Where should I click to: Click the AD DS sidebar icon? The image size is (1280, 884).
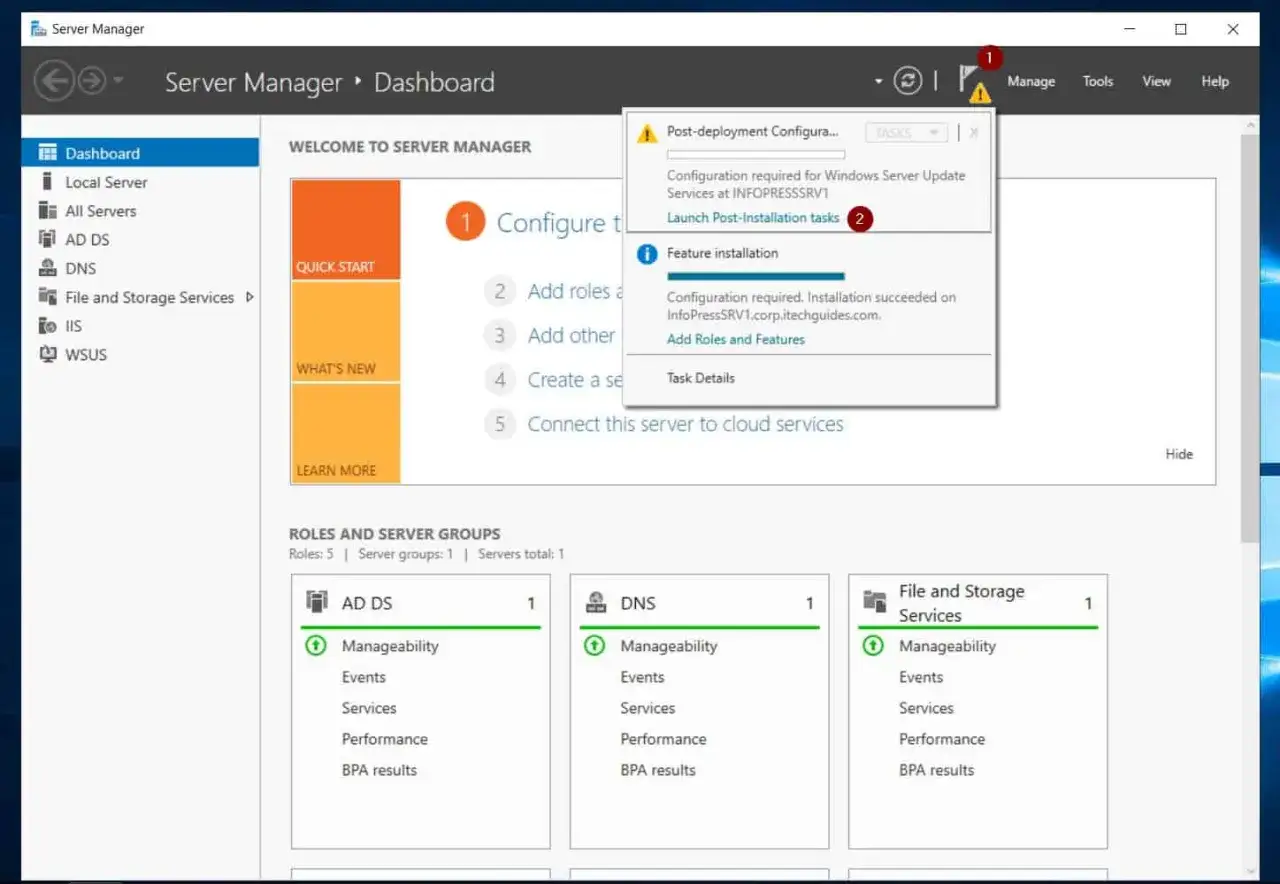tap(47, 239)
